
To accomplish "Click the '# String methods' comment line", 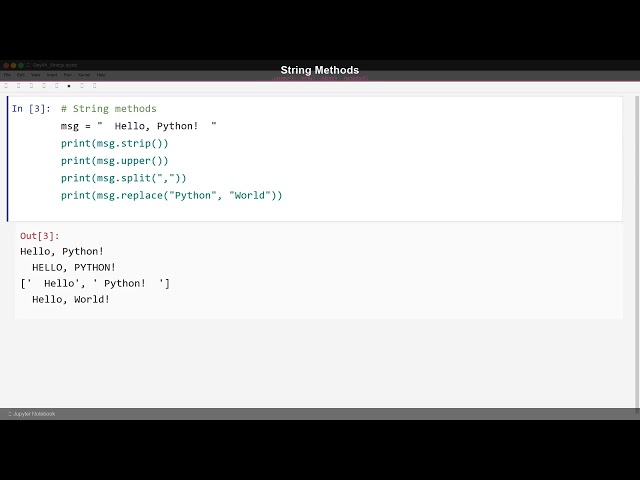I will (109, 109).
